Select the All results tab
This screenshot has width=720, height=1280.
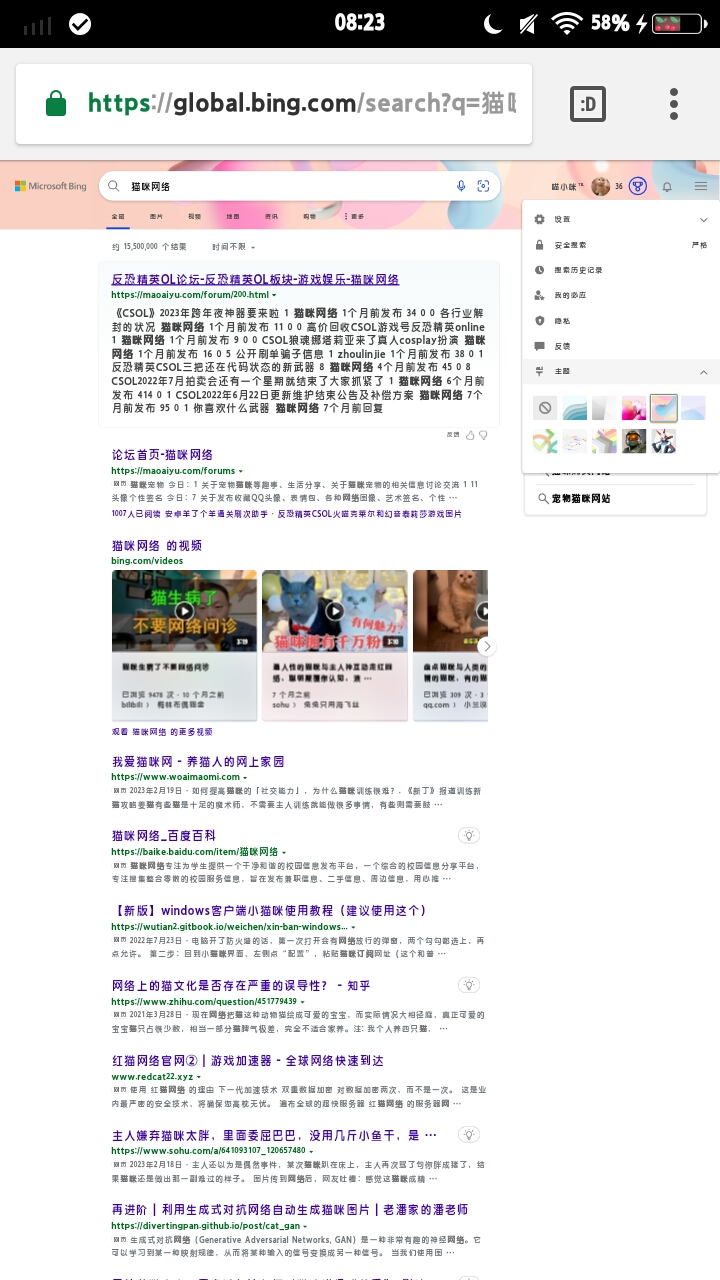(118, 216)
